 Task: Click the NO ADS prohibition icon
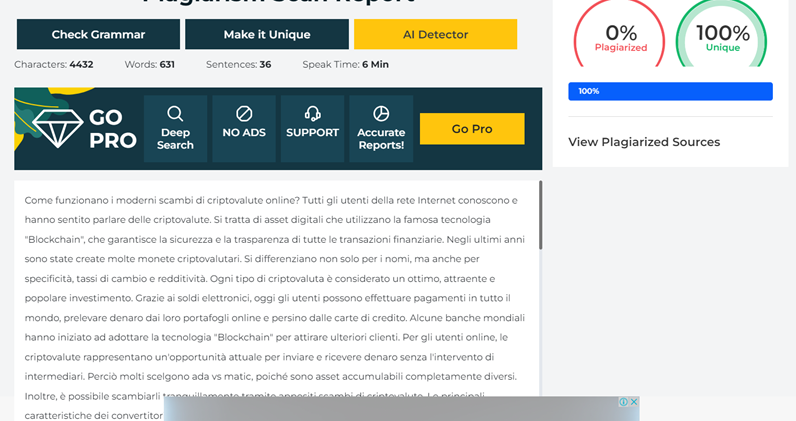[x=244, y=113]
